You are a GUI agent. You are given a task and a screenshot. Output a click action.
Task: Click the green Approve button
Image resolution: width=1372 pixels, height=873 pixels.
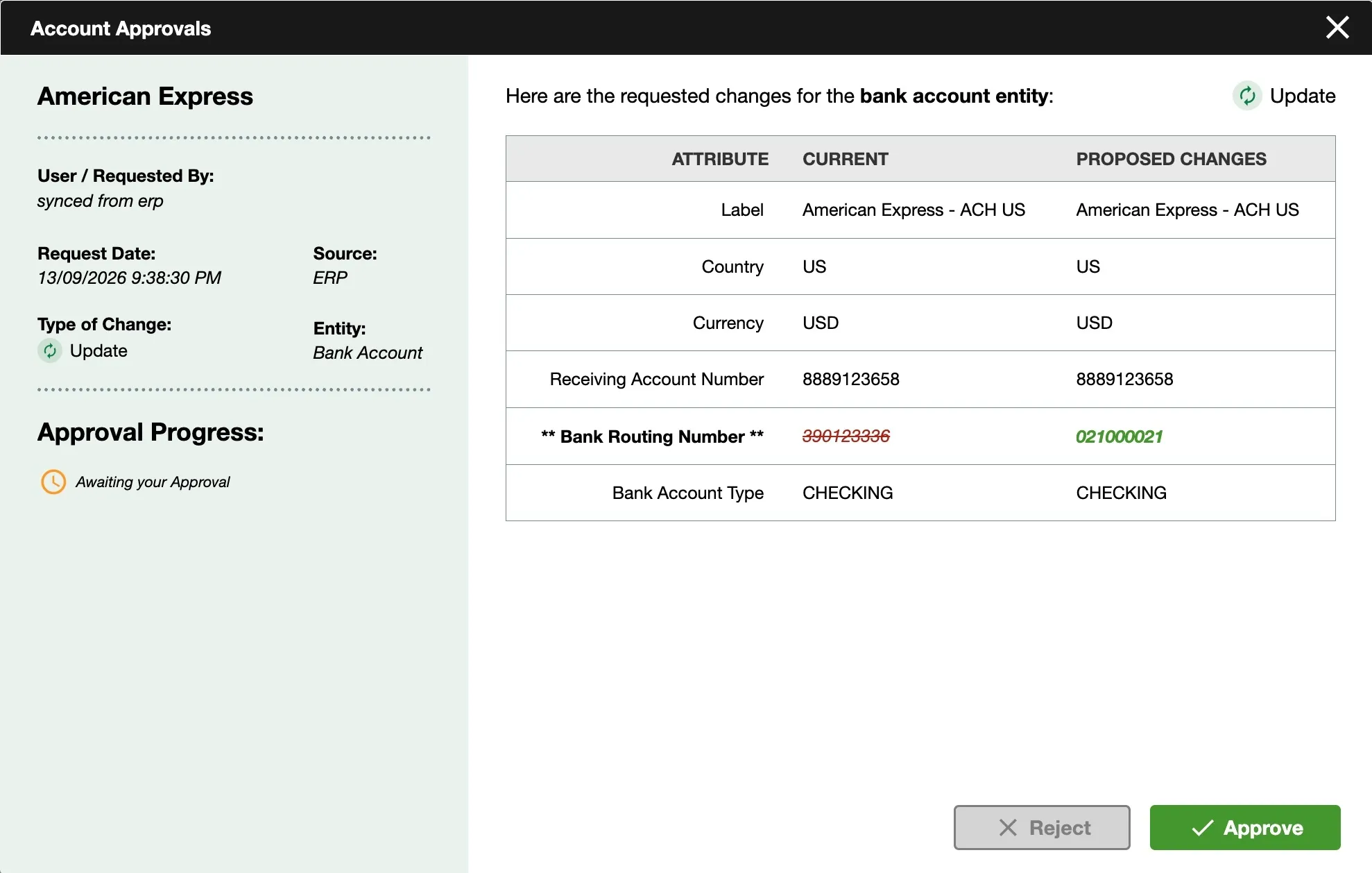tap(1245, 827)
